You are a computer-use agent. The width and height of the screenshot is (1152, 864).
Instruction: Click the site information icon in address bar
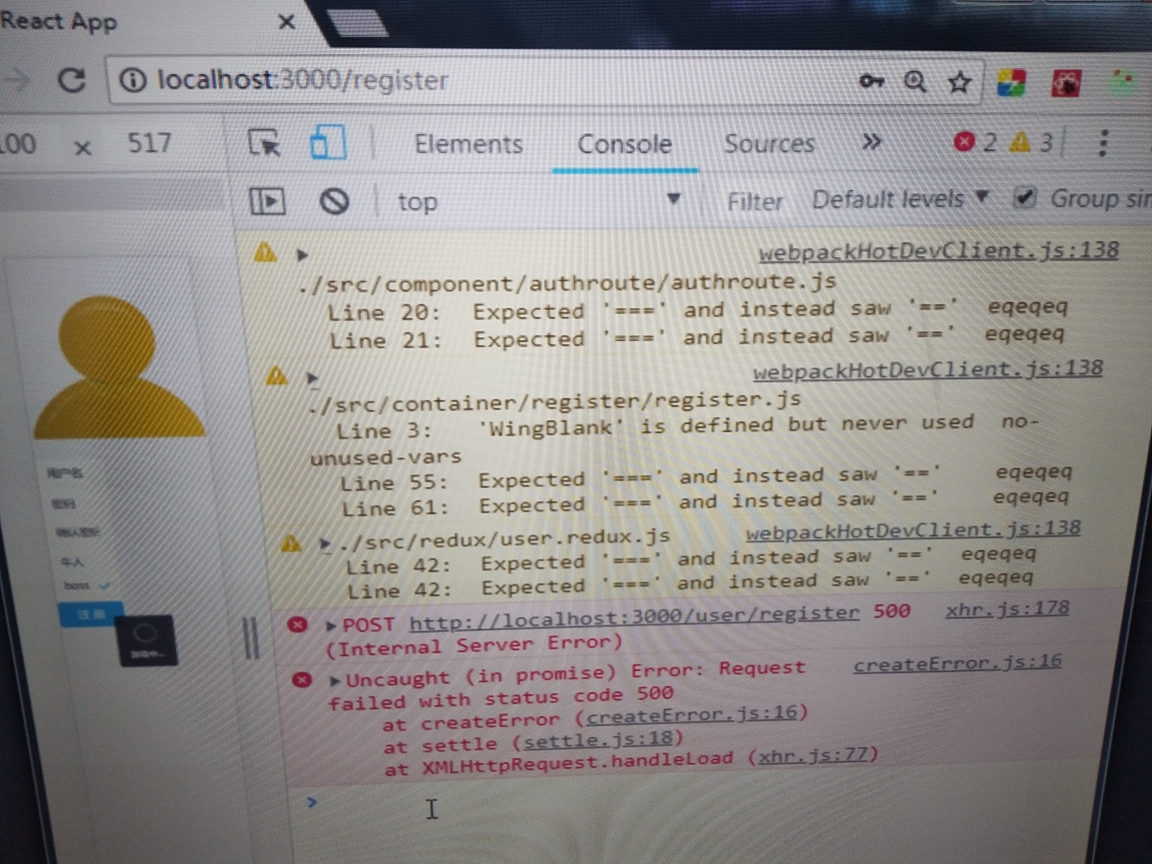coord(132,79)
